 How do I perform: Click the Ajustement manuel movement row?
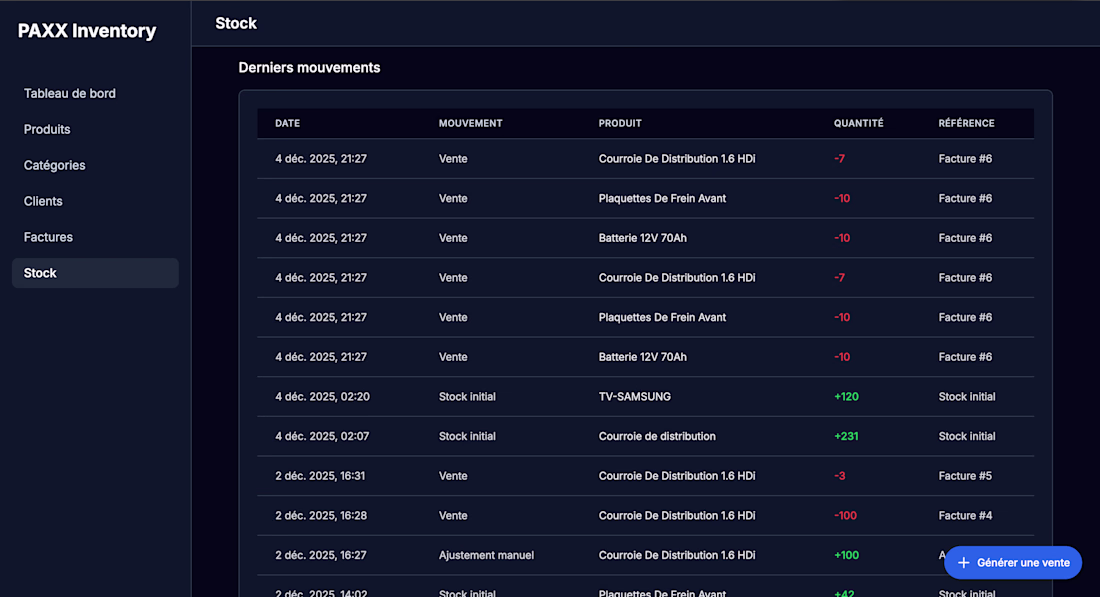(486, 556)
